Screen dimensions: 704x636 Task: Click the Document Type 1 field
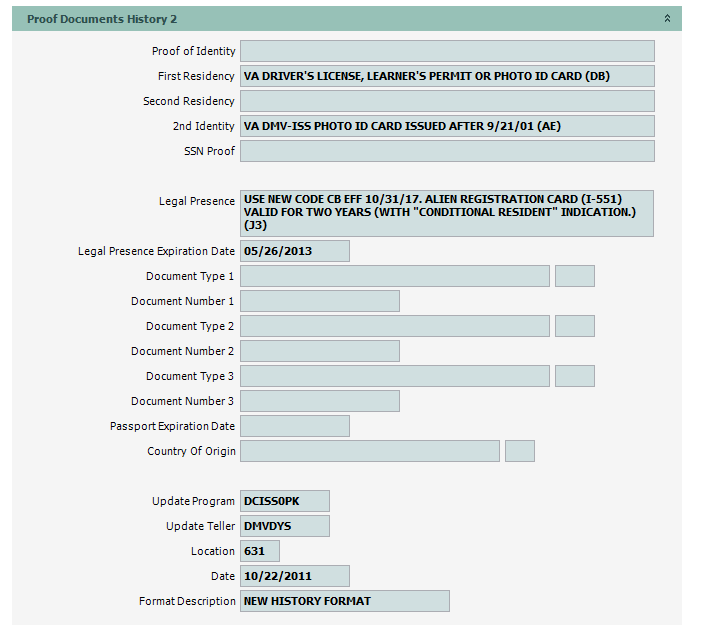pyautogui.click(x=395, y=276)
